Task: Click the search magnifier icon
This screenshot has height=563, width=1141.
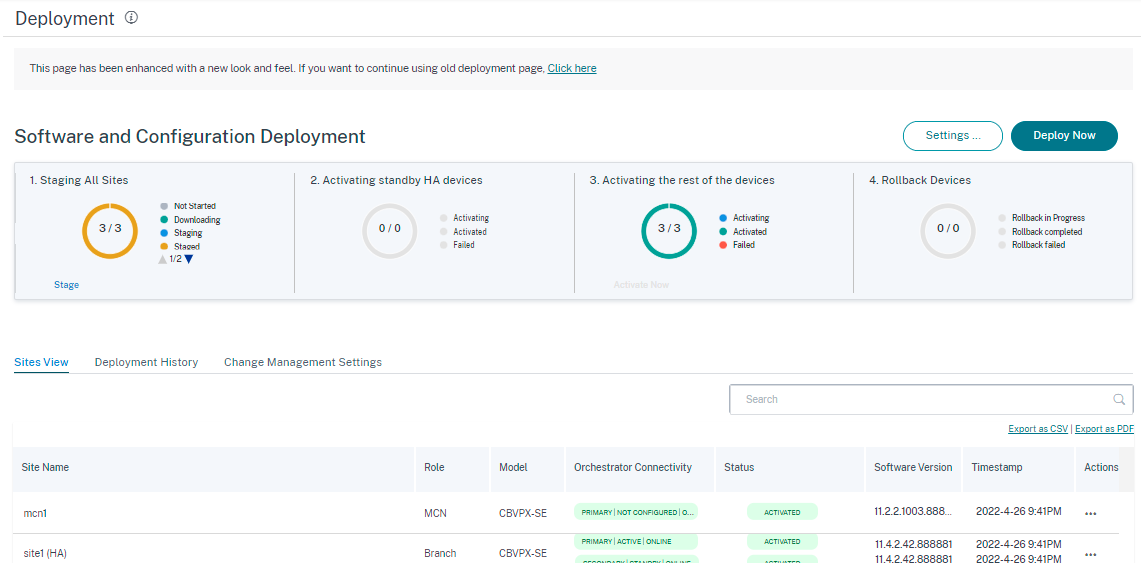Action: click(x=1119, y=399)
